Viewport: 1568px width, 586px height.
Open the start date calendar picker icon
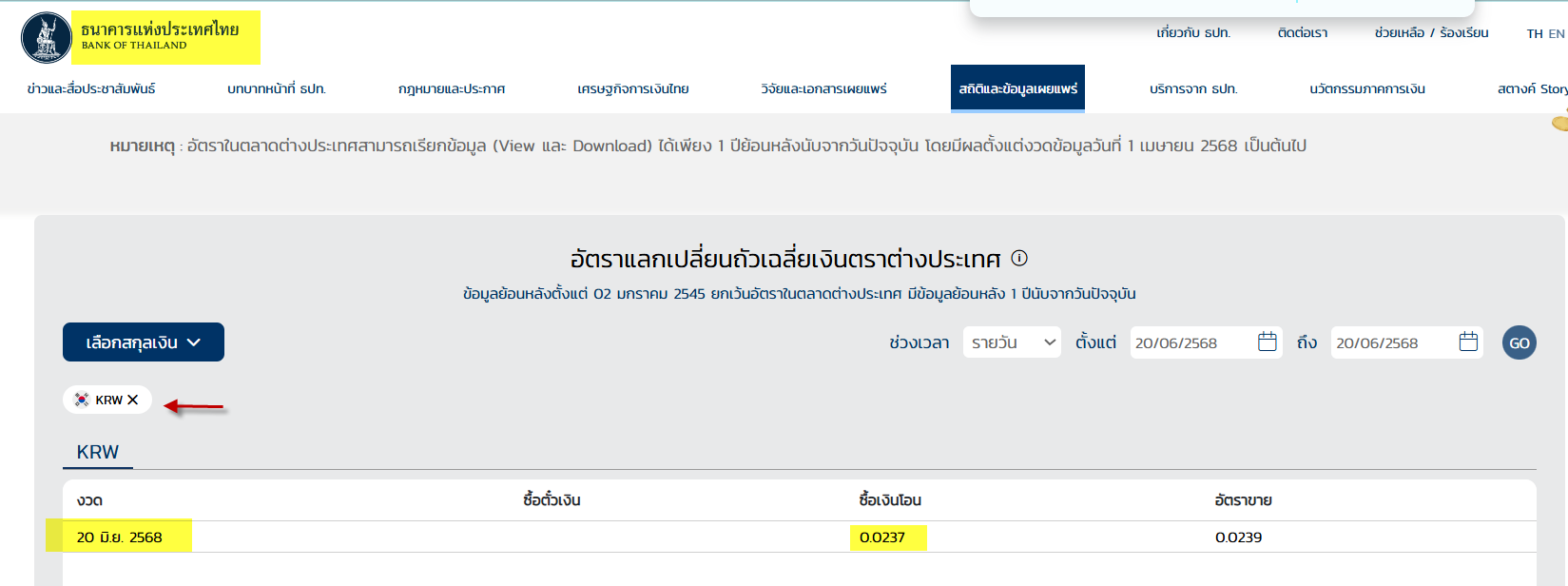[x=1267, y=342]
